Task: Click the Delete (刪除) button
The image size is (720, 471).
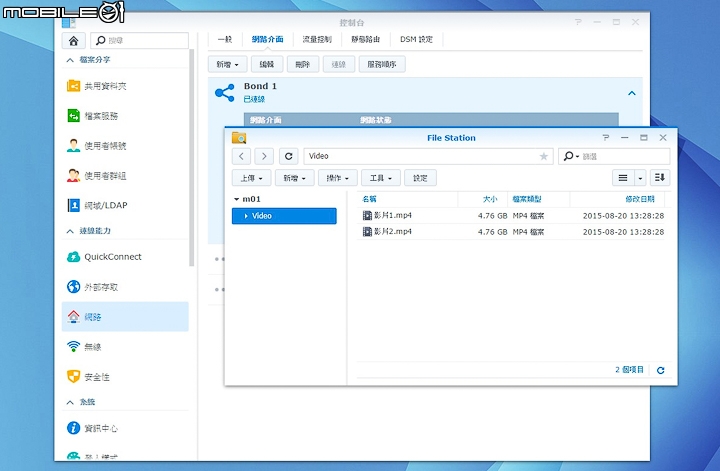Action: tap(303, 64)
